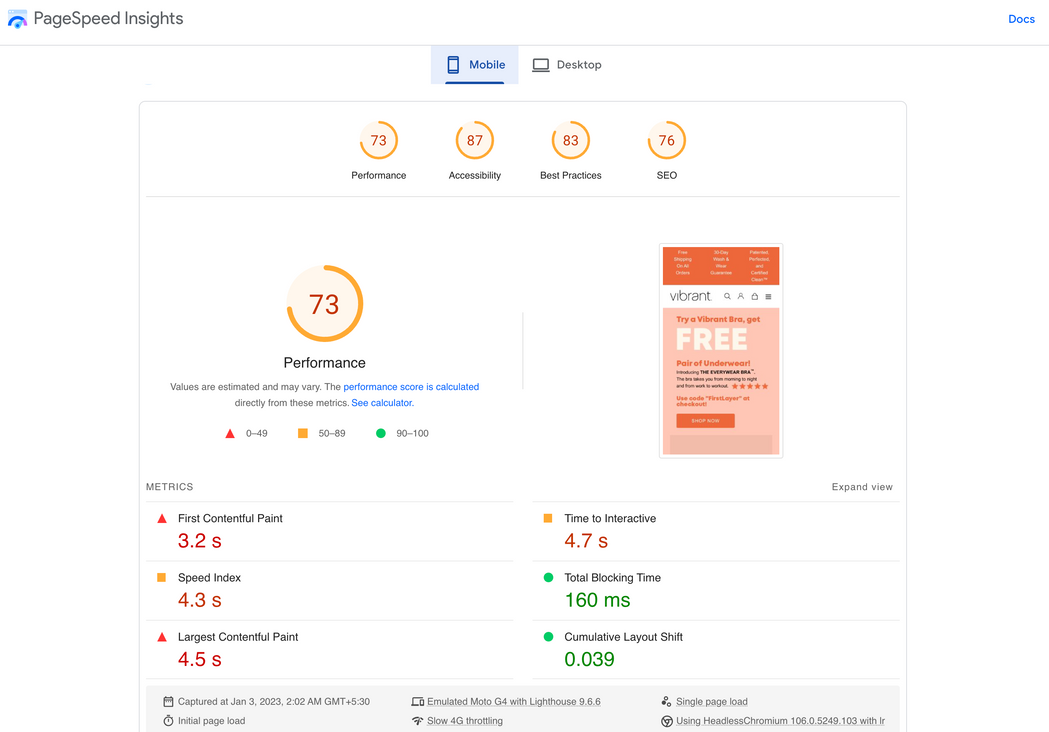
Task: Click the First Contentful Paint metric label
Action: tap(230, 518)
